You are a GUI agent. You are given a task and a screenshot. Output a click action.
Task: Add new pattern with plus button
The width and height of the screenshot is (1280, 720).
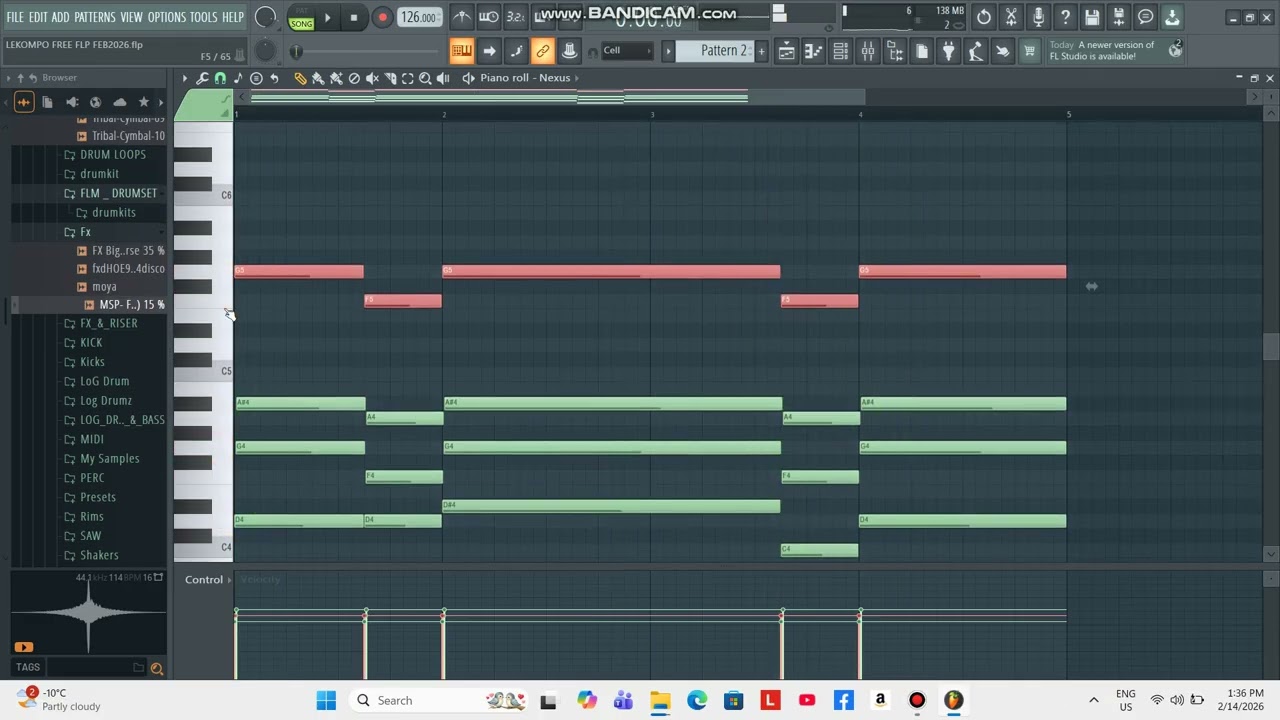click(761, 51)
